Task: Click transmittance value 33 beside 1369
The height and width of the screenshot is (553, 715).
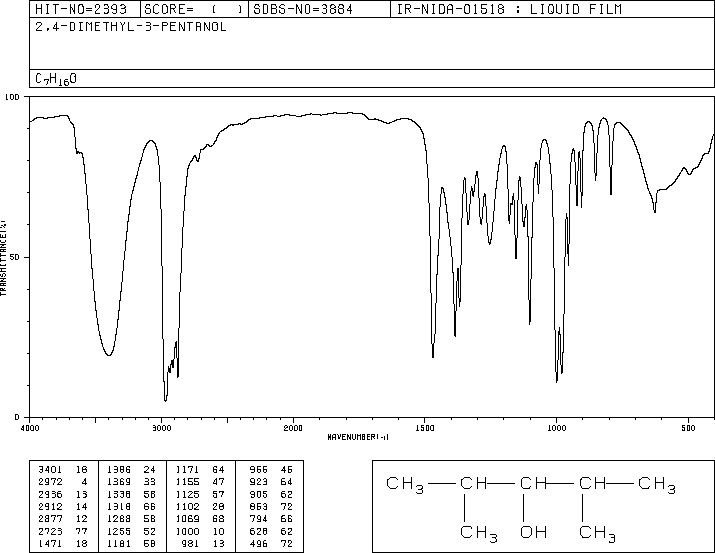Action: pos(150,482)
